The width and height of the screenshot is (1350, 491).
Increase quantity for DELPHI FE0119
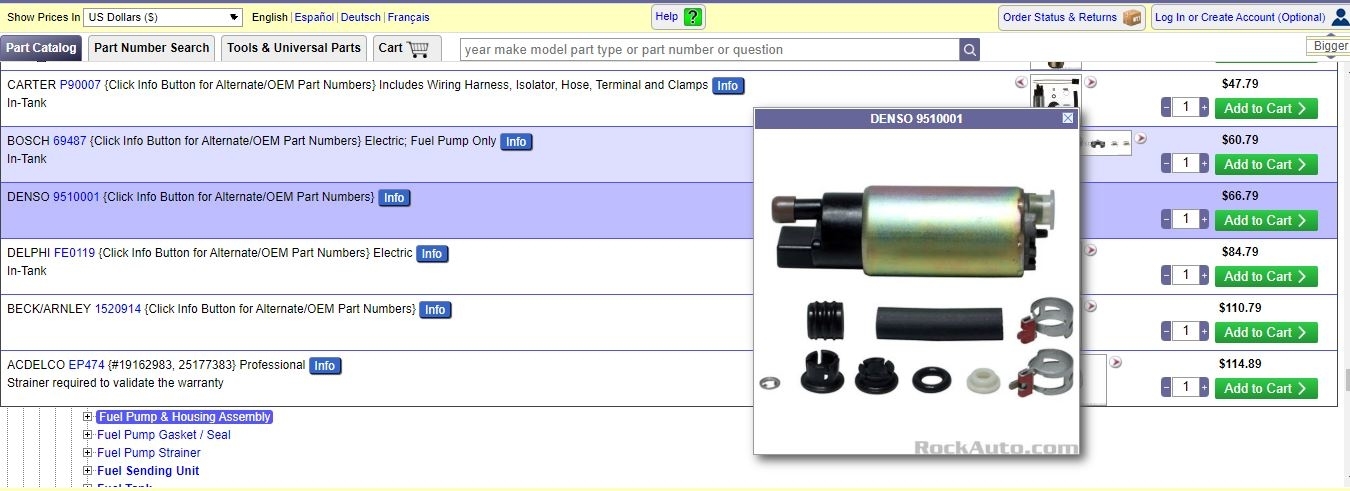coord(1204,276)
